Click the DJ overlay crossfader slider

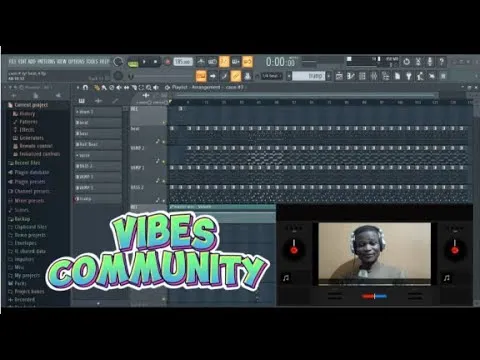coord(374,296)
